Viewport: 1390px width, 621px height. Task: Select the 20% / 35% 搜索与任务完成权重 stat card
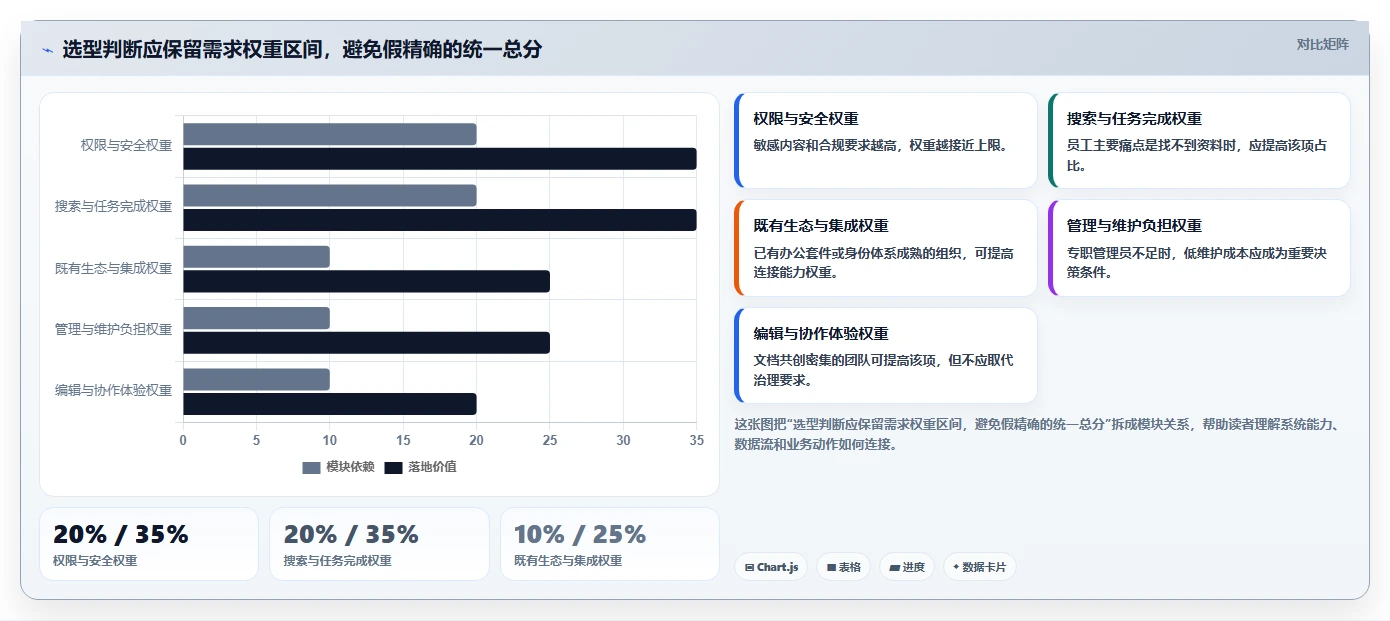pos(379,544)
